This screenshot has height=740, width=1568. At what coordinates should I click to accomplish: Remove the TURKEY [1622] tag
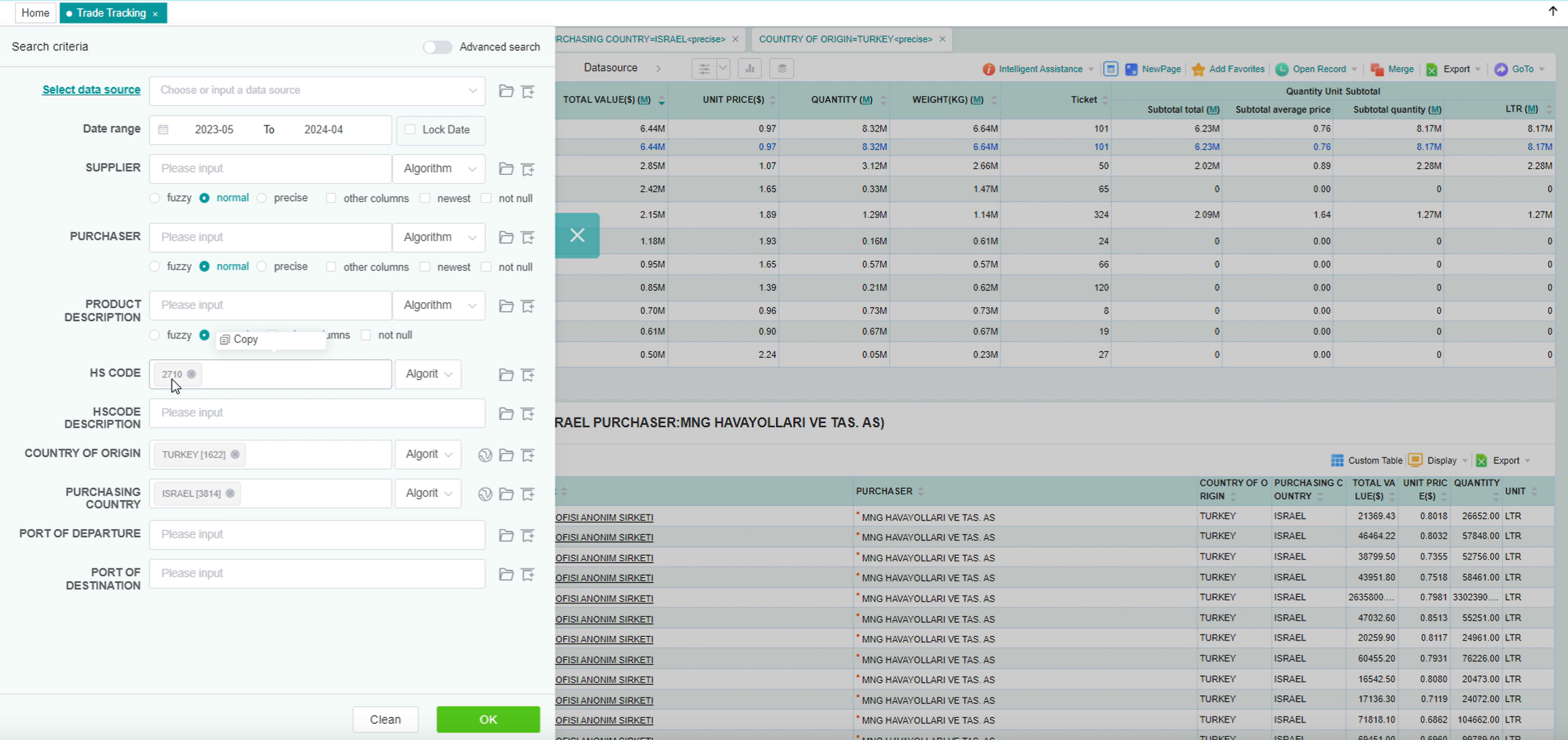pyautogui.click(x=235, y=454)
